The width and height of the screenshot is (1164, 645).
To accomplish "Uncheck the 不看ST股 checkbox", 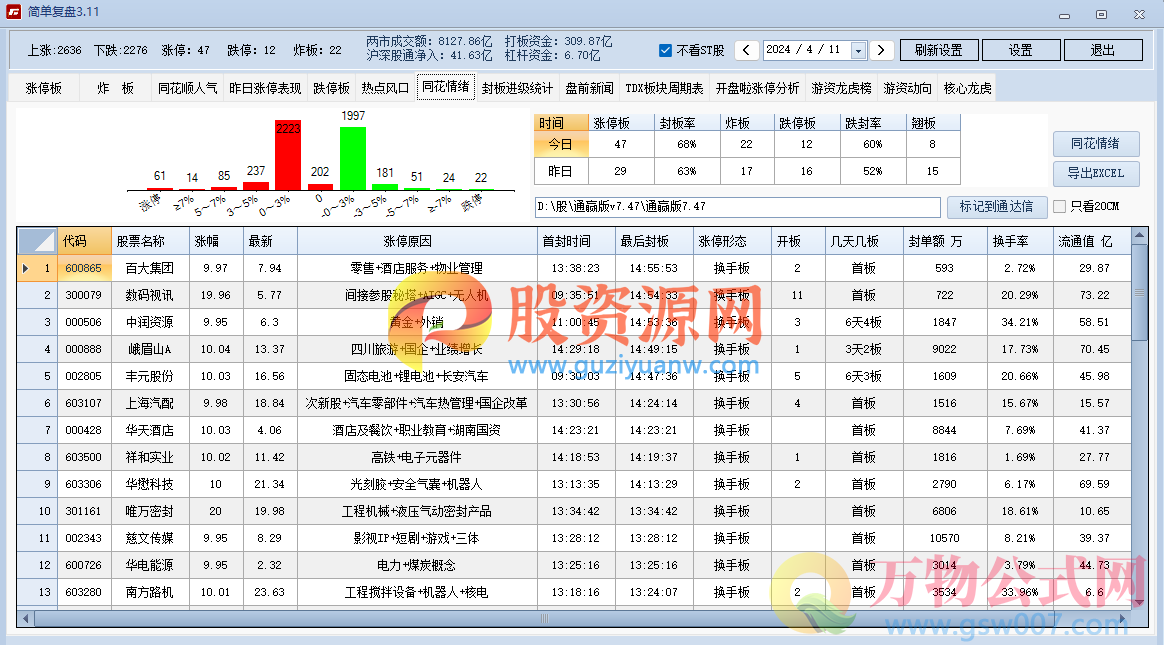I will click(666, 51).
